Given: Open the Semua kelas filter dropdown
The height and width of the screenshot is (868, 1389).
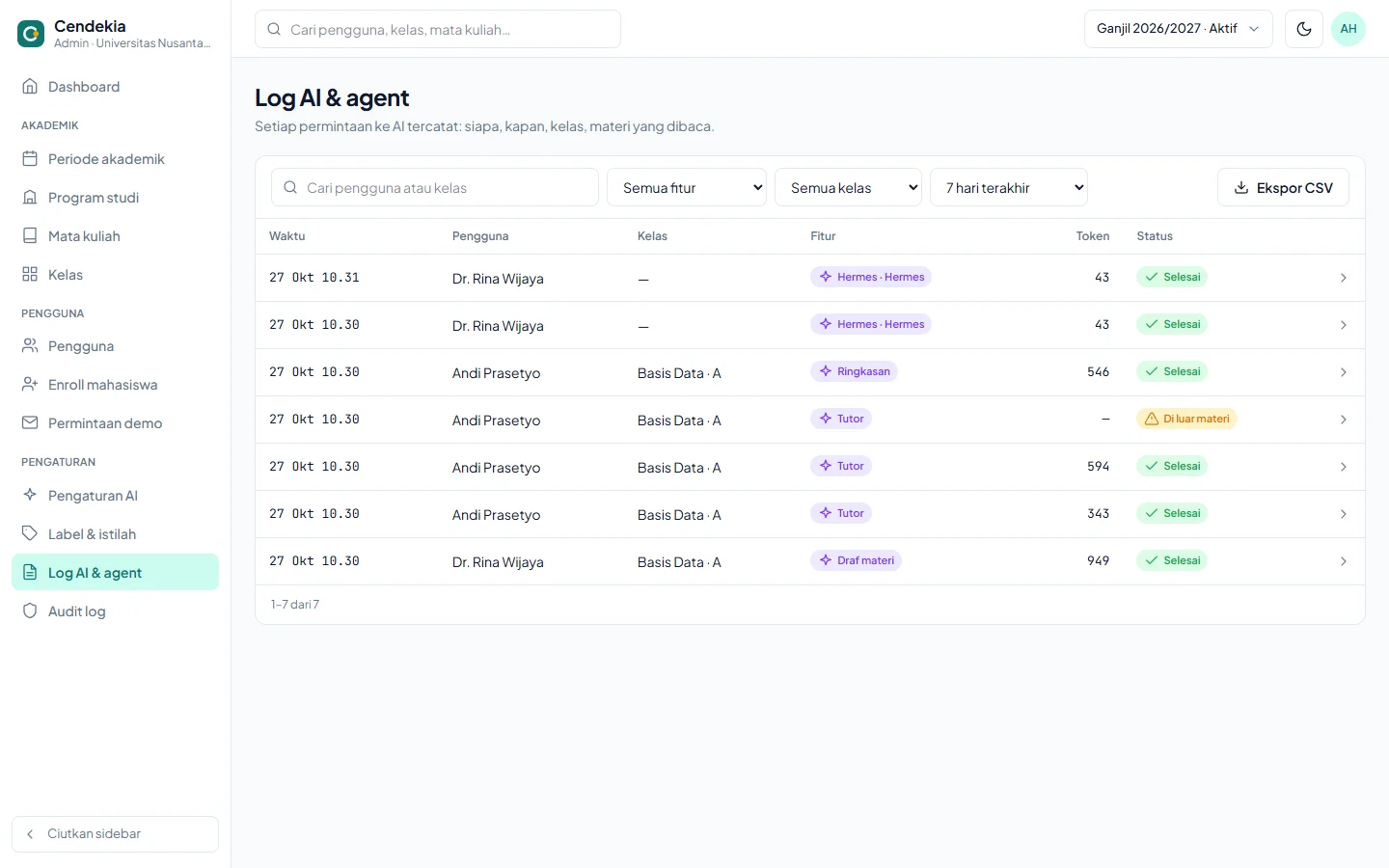Looking at the screenshot, I should click(x=848, y=187).
